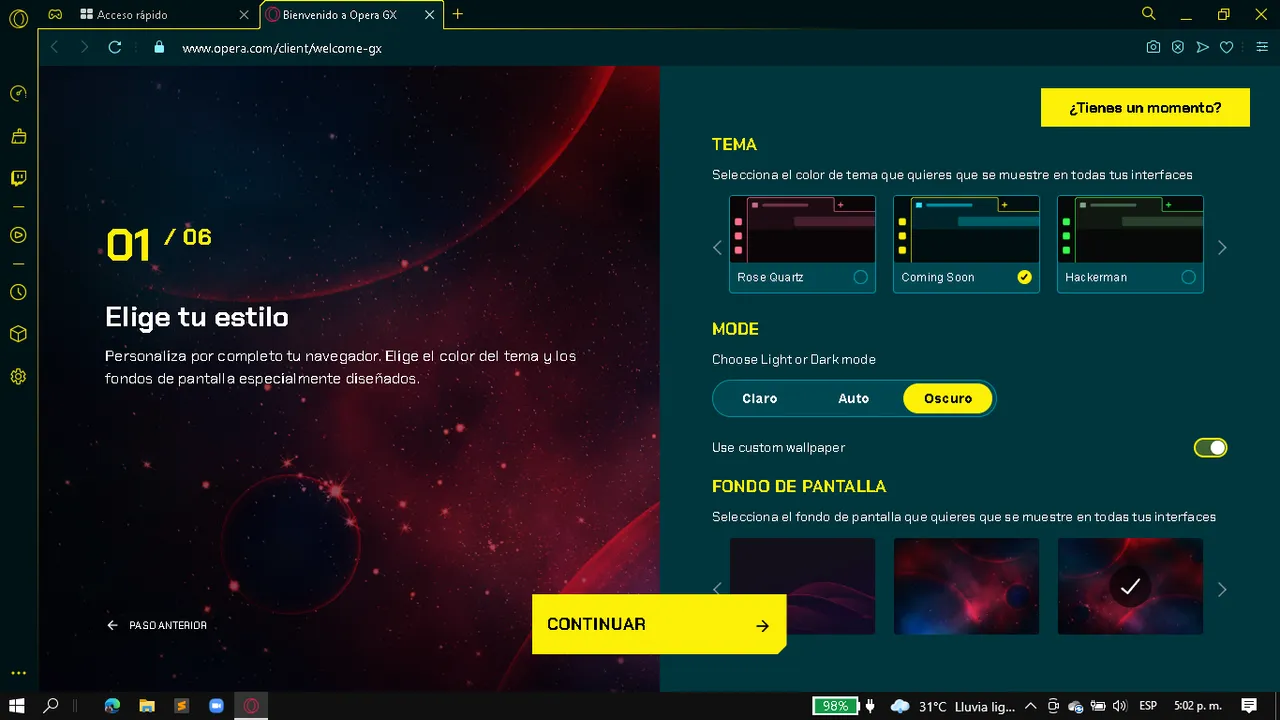Click Hackerman theme preview card

1130,244
